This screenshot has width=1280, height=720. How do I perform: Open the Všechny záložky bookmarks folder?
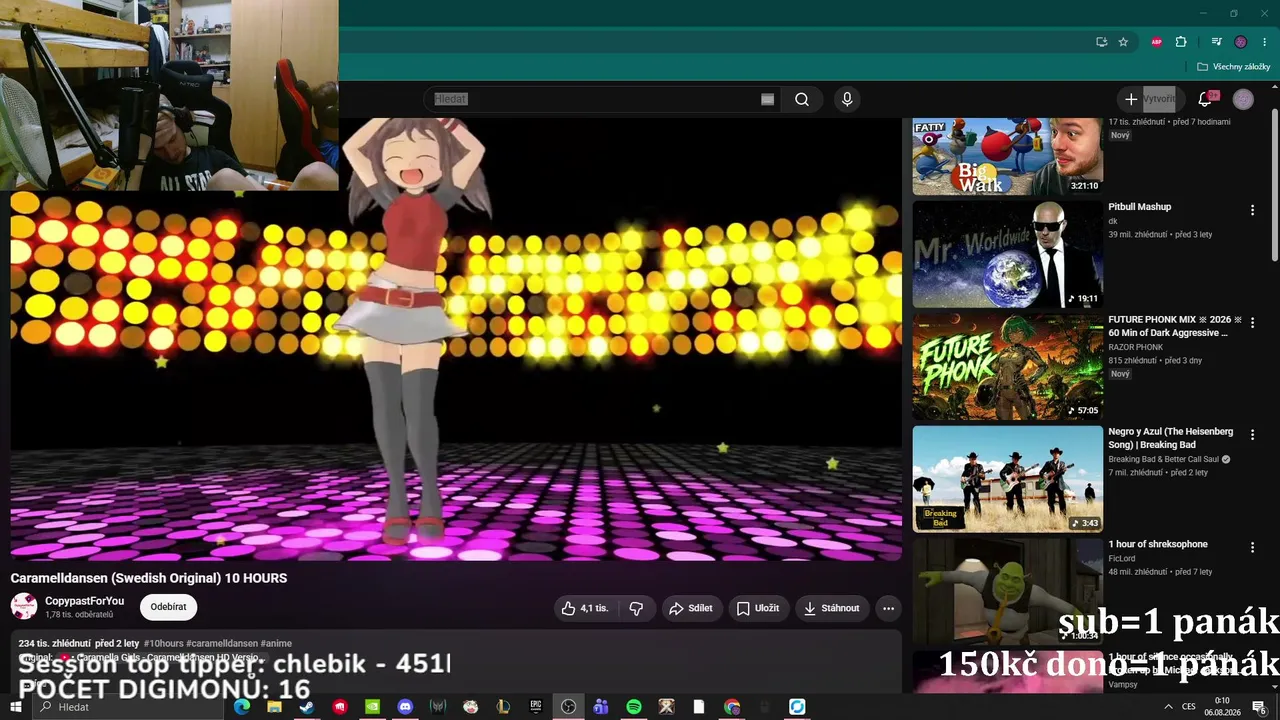point(1234,67)
